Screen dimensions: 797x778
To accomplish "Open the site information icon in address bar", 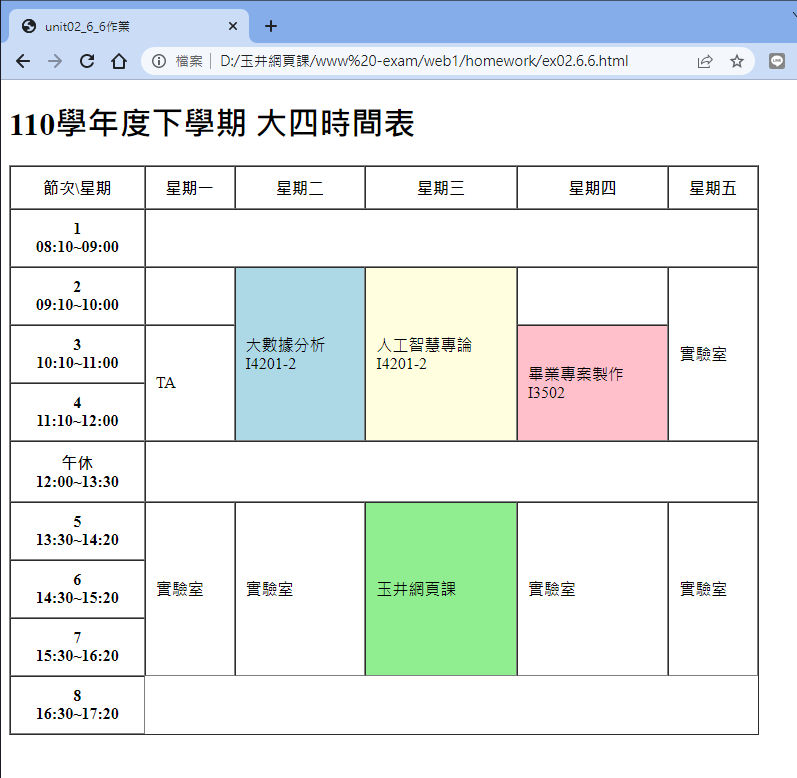I will point(159,61).
